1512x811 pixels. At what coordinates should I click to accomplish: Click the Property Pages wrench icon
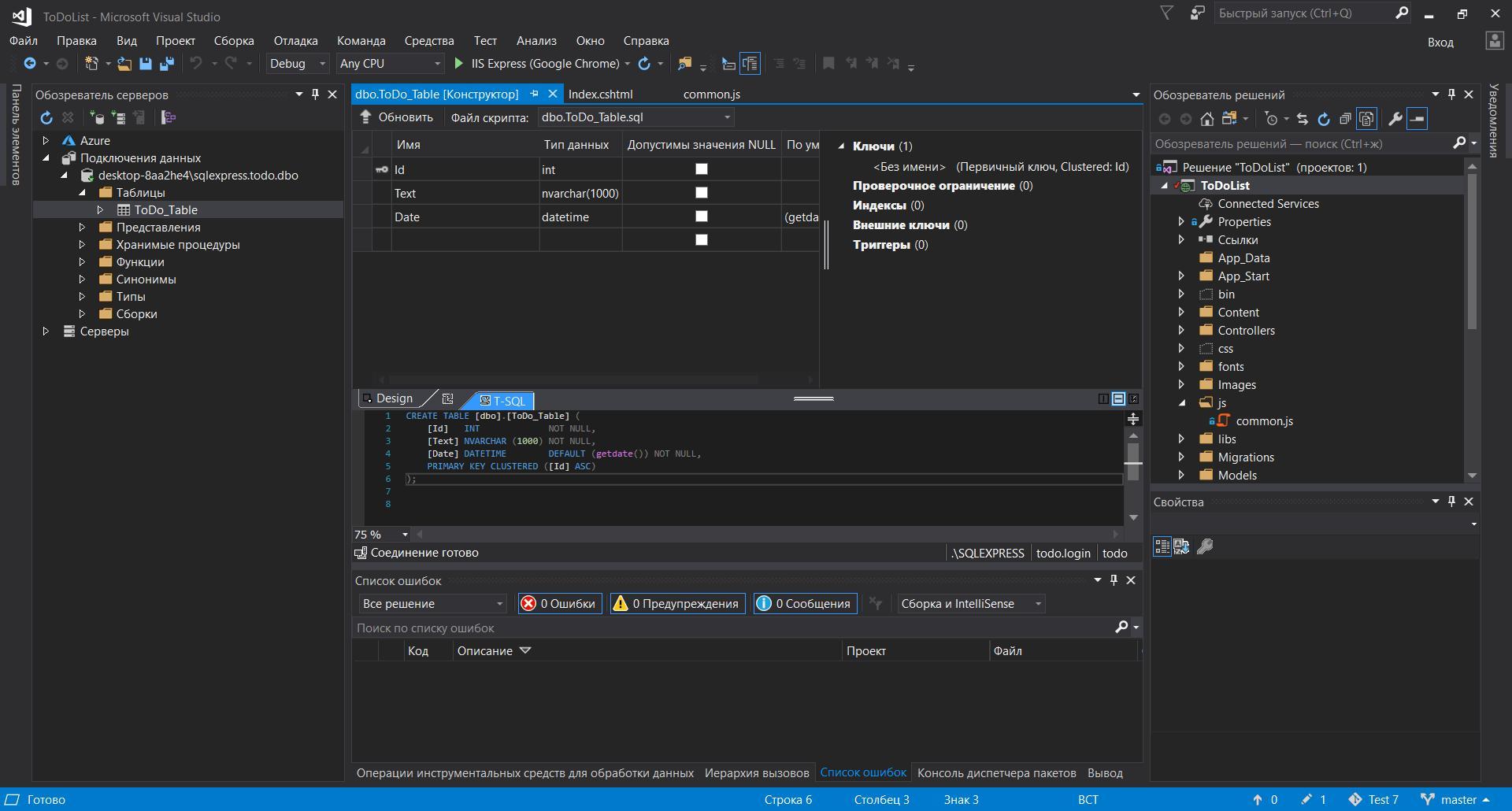tap(1205, 546)
